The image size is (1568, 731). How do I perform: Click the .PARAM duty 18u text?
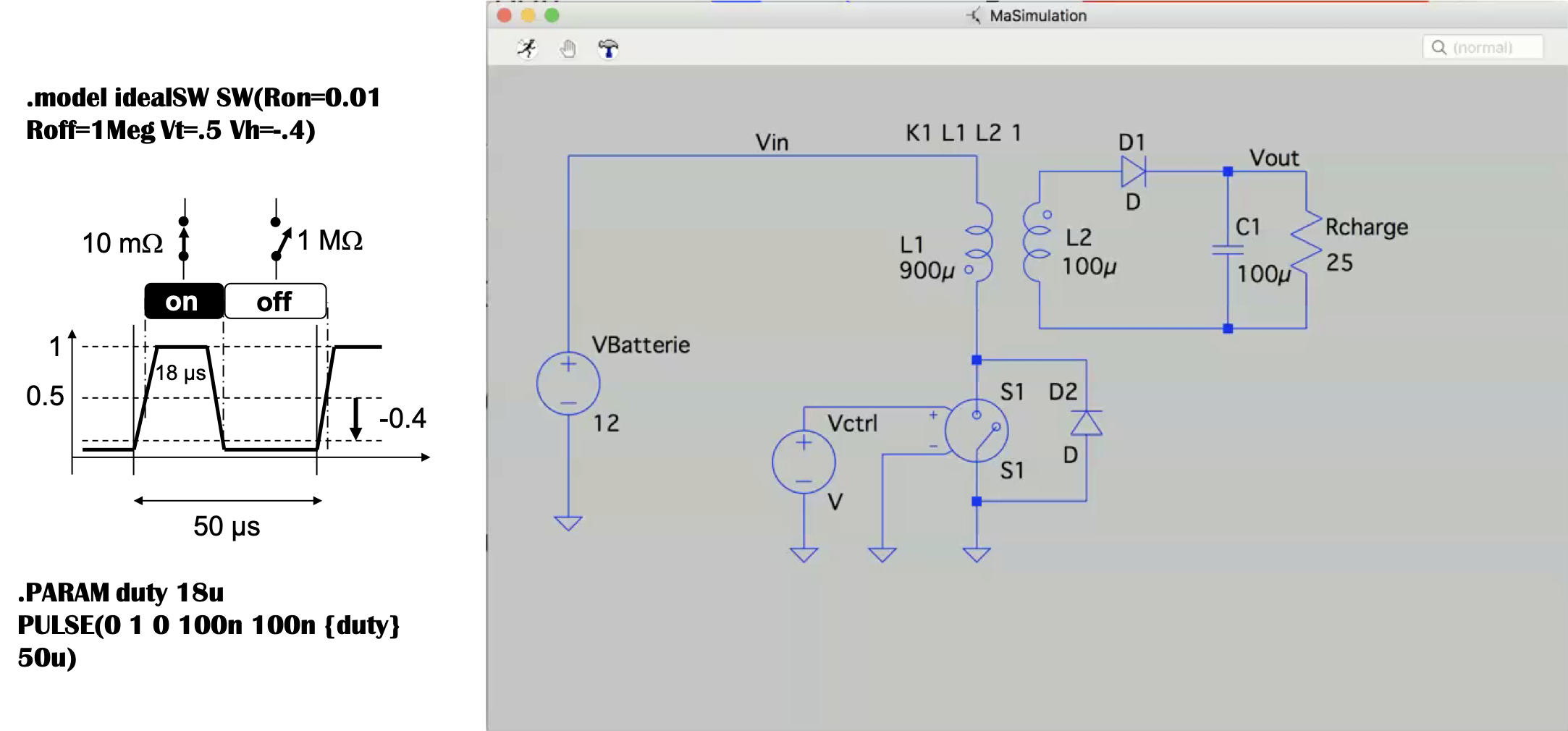[121, 592]
